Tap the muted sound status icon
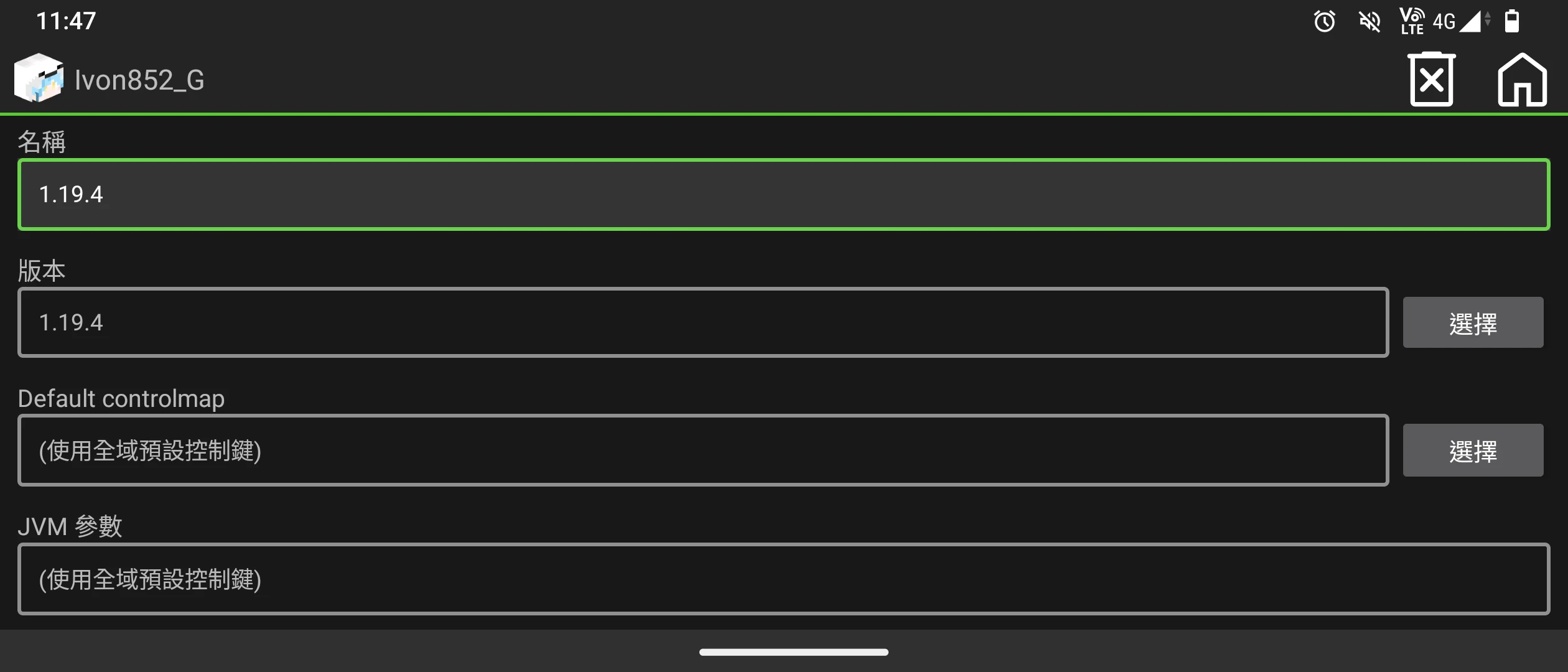This screenshot has height=672, width=1568. pyautogui.click(x=1369, y=21)
